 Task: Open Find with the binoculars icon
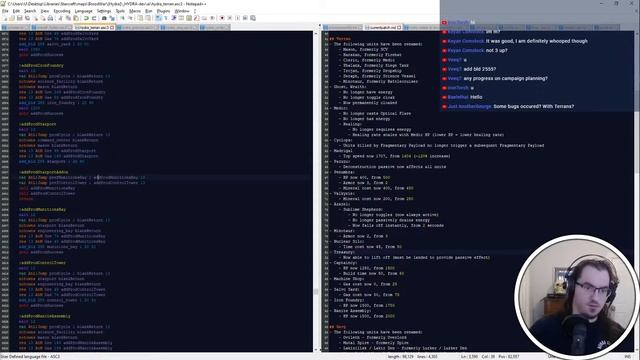pos(104,18)
